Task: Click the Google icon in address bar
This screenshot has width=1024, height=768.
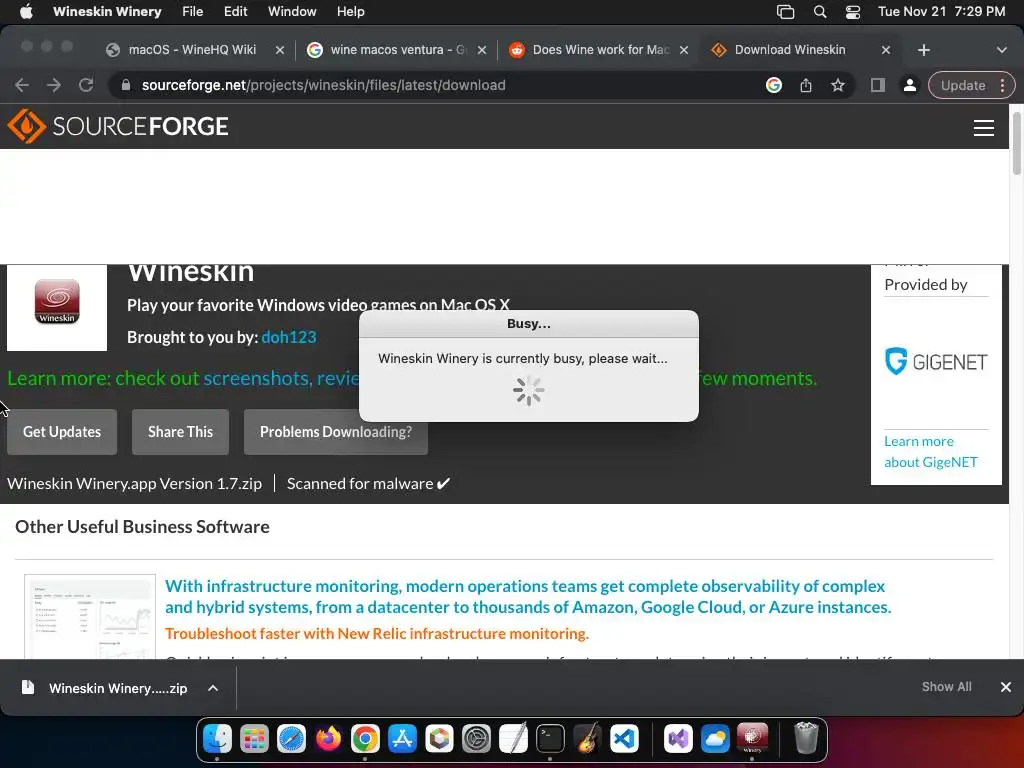Action: click(x=774, y=85)
